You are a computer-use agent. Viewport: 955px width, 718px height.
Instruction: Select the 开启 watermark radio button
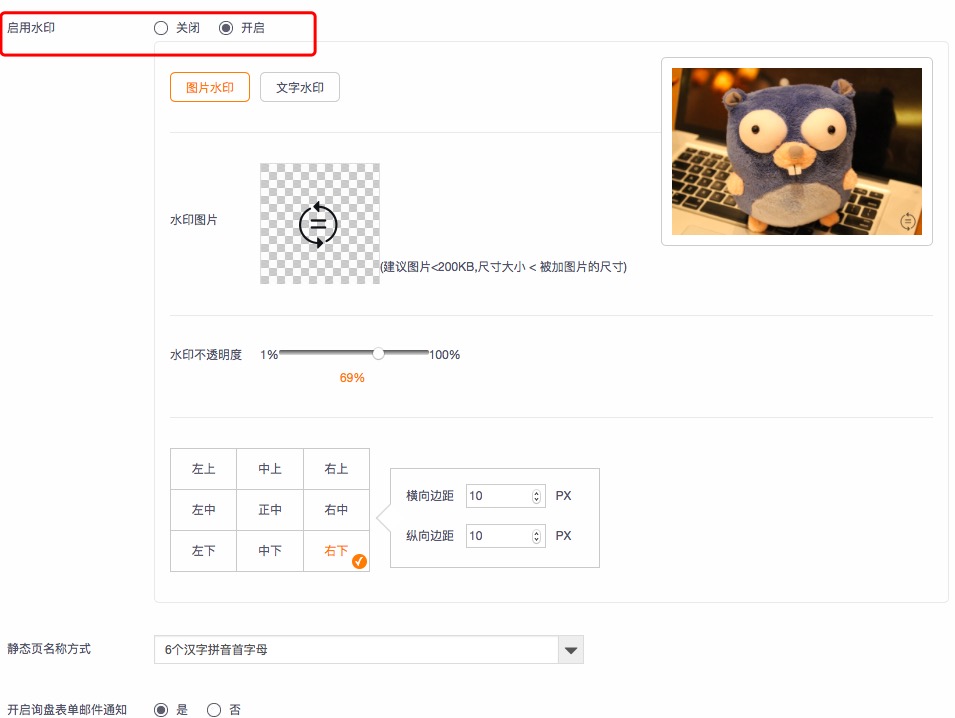click(226, 28)
